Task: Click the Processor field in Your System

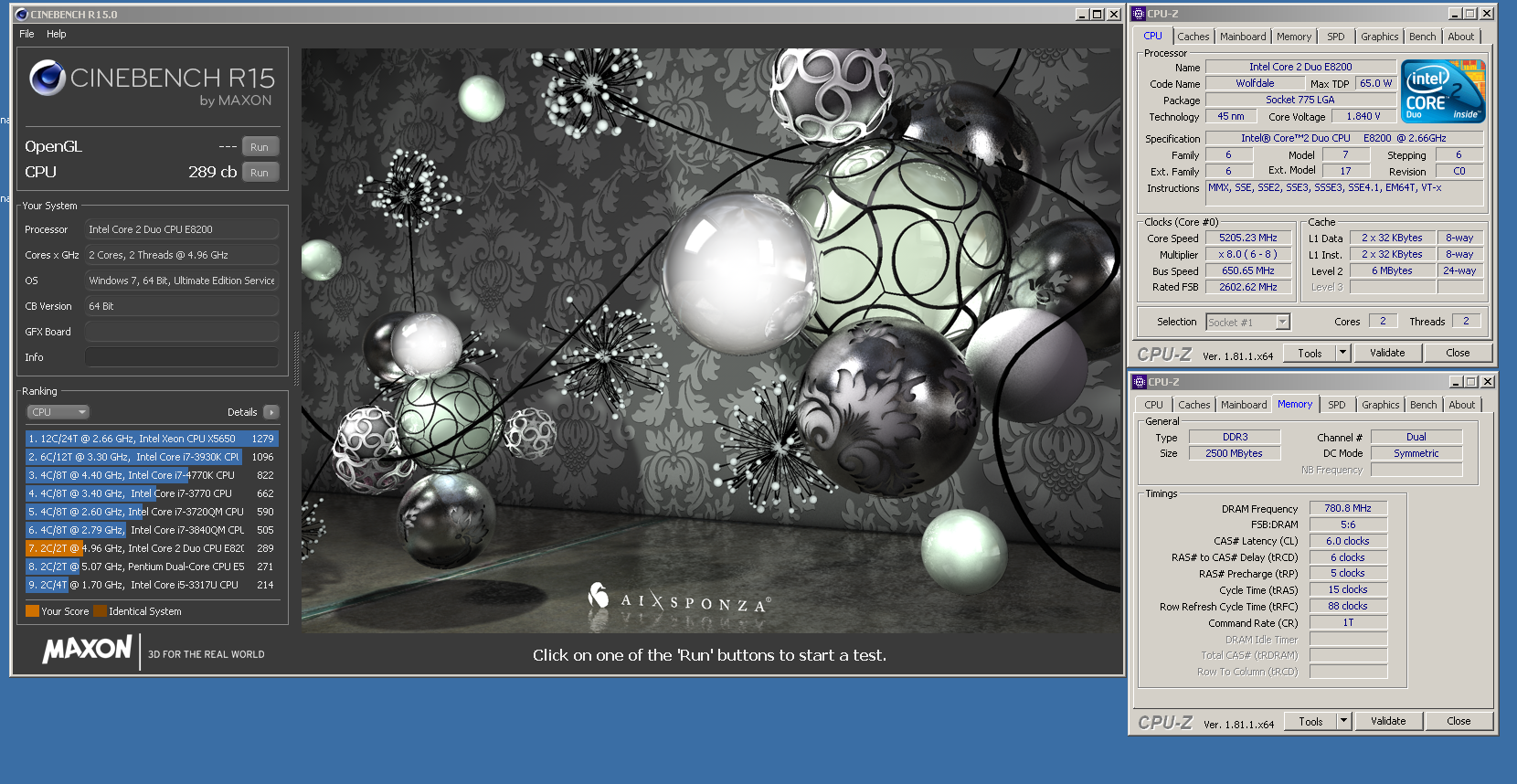Action: point(182,229)
